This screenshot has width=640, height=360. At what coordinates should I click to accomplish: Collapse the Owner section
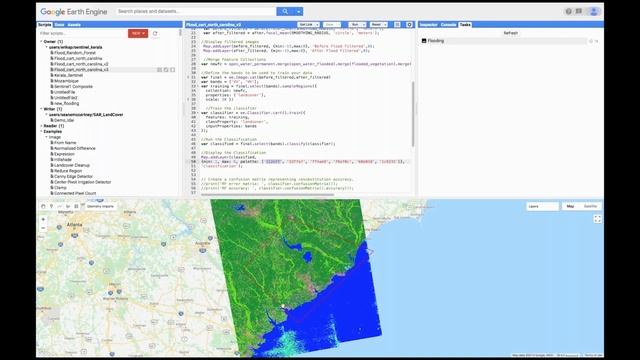pyautogui.click(x=41, y=42)
